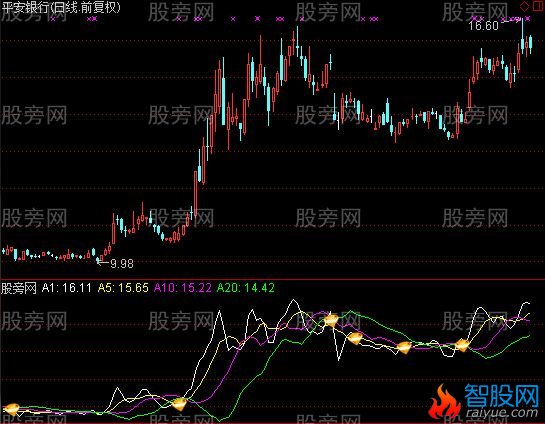Image resolution: width=545 pixels, height=424 pixels.
Task: Click the A1: 16.11 indicator value
Action: click(x=67, y=288)
